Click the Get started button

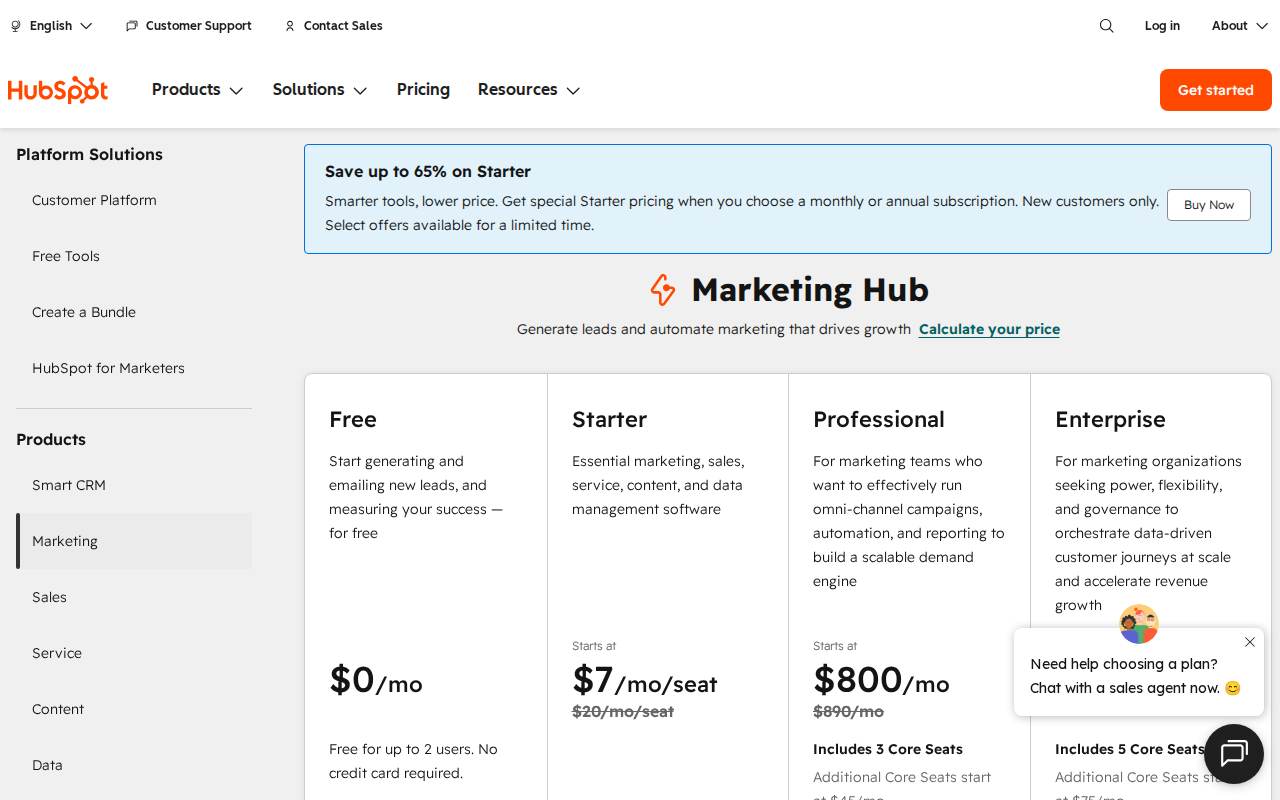pyautogui.click(x=1216, y=90)
